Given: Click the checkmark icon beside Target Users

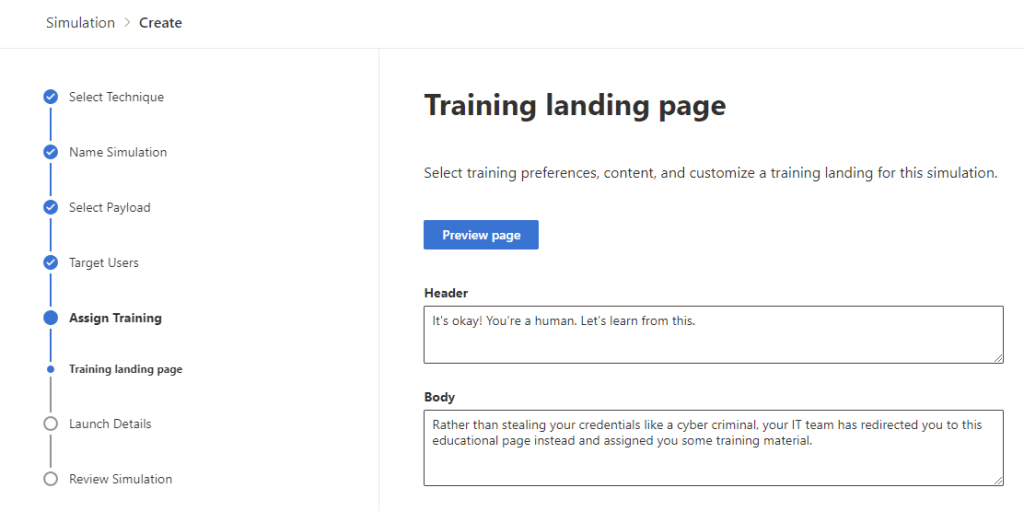Looking at the screenshot, I should click(50, 263).
